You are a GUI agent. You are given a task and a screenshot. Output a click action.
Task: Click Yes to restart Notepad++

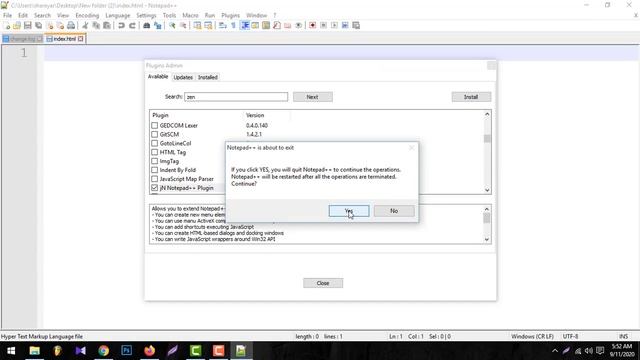pos(349,211)
